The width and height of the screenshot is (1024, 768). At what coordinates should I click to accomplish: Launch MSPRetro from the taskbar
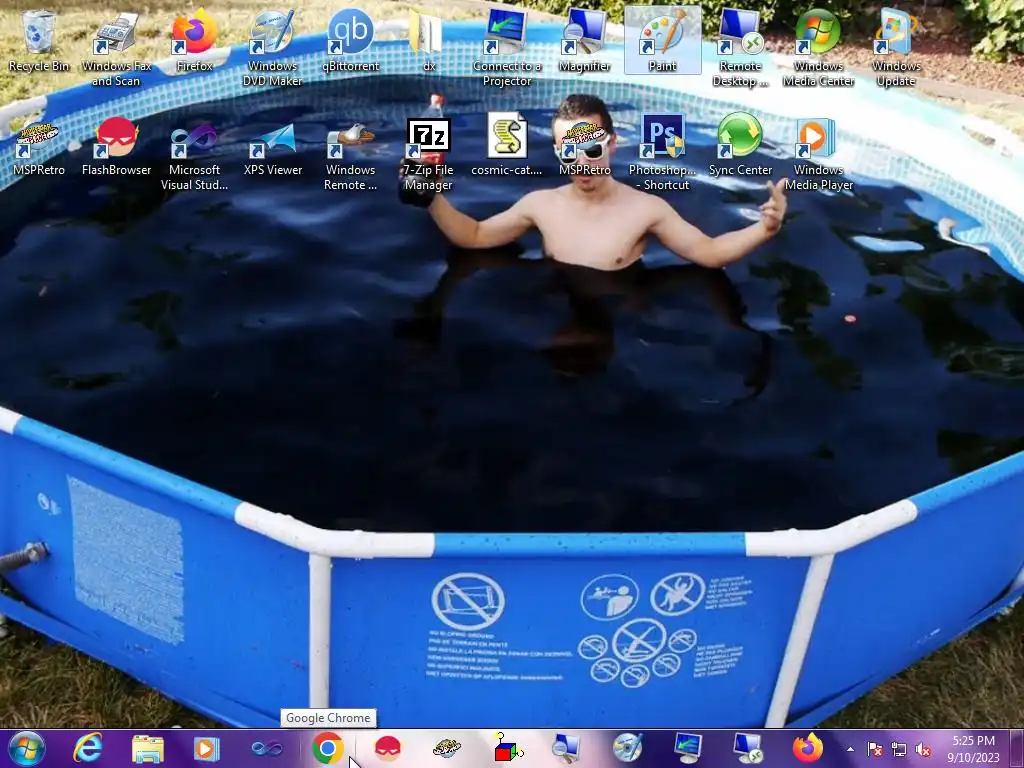[x=447, y=748]
